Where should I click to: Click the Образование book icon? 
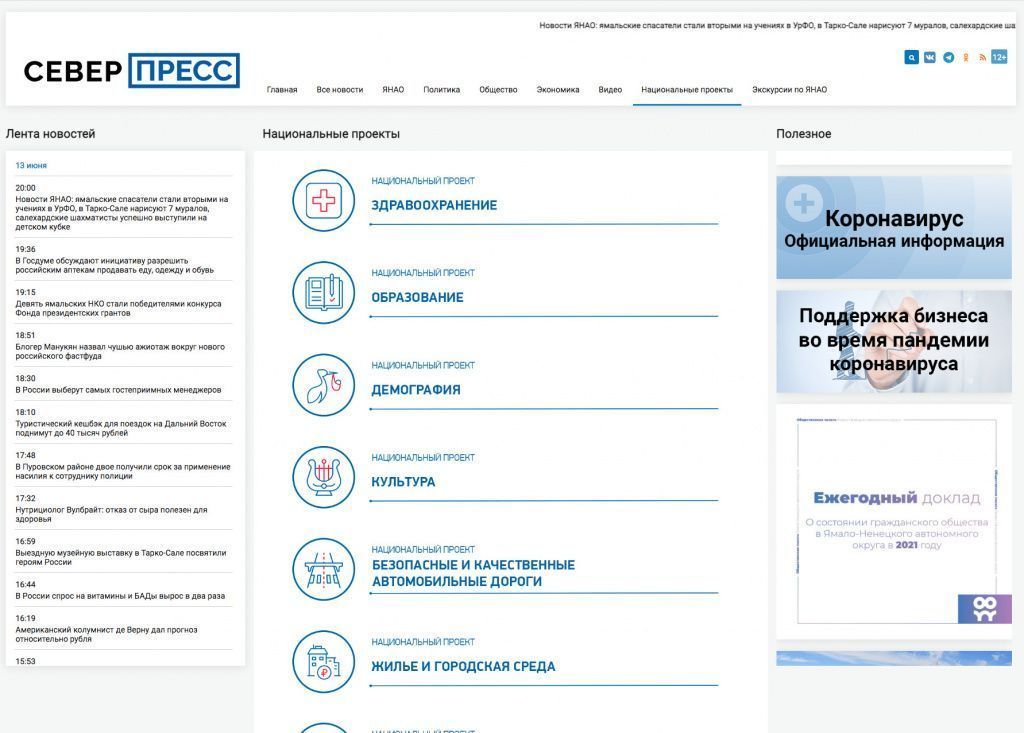click(323, 293)
